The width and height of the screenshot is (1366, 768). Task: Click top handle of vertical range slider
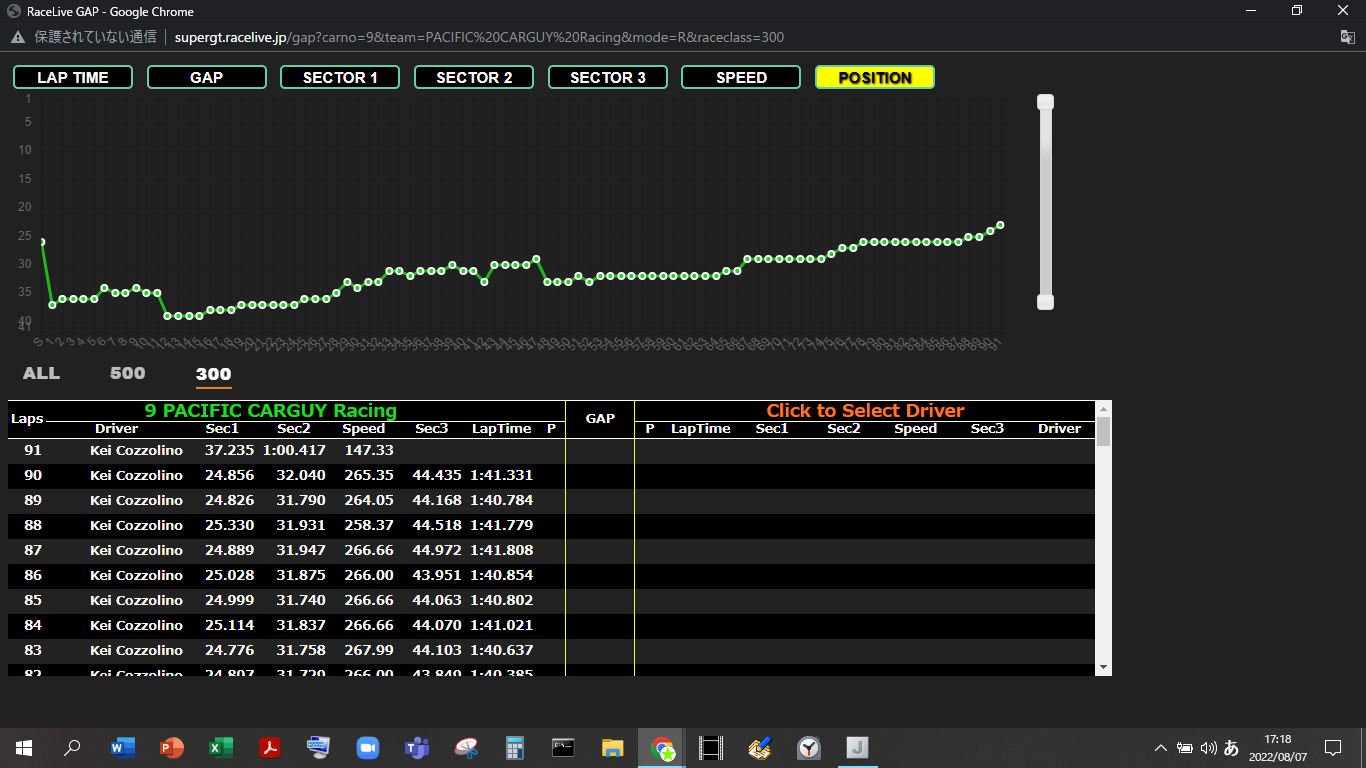tap(1045, 102)
